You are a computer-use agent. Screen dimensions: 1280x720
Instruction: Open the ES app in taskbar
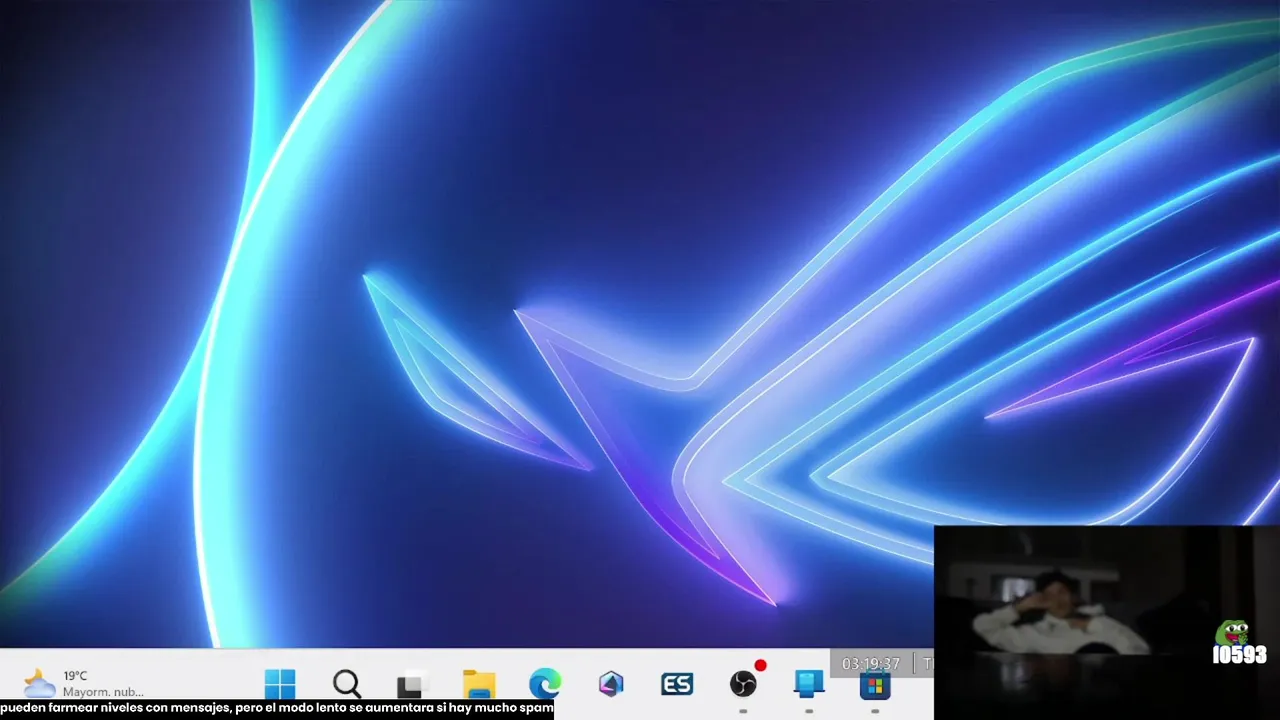point(677,684)
